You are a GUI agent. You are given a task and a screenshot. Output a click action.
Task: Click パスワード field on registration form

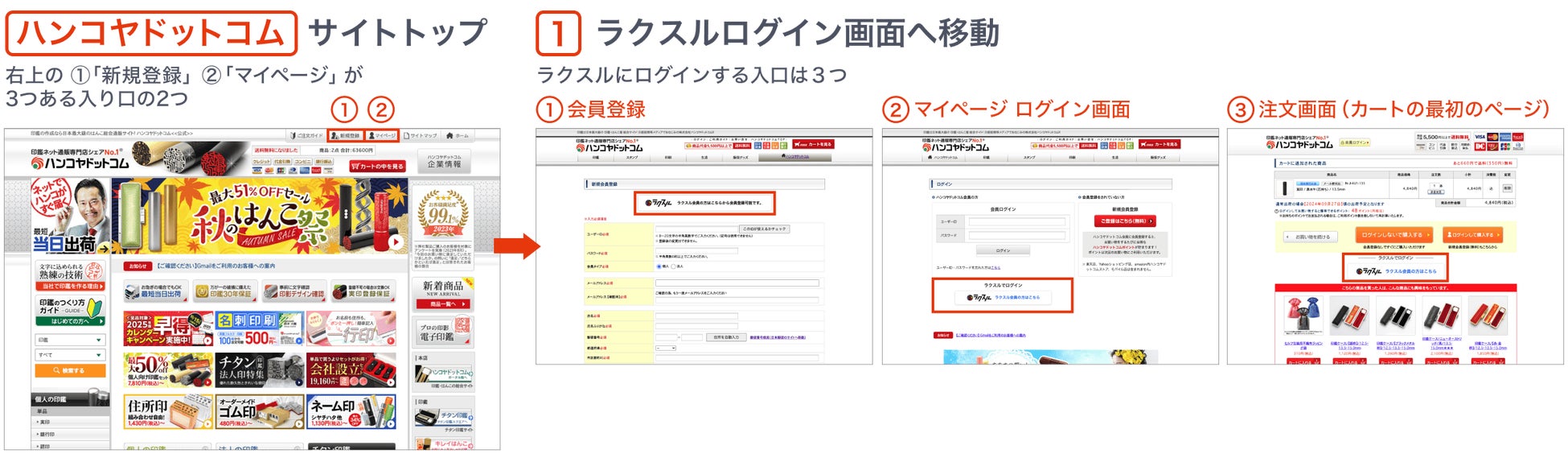[x=696, y=252]
